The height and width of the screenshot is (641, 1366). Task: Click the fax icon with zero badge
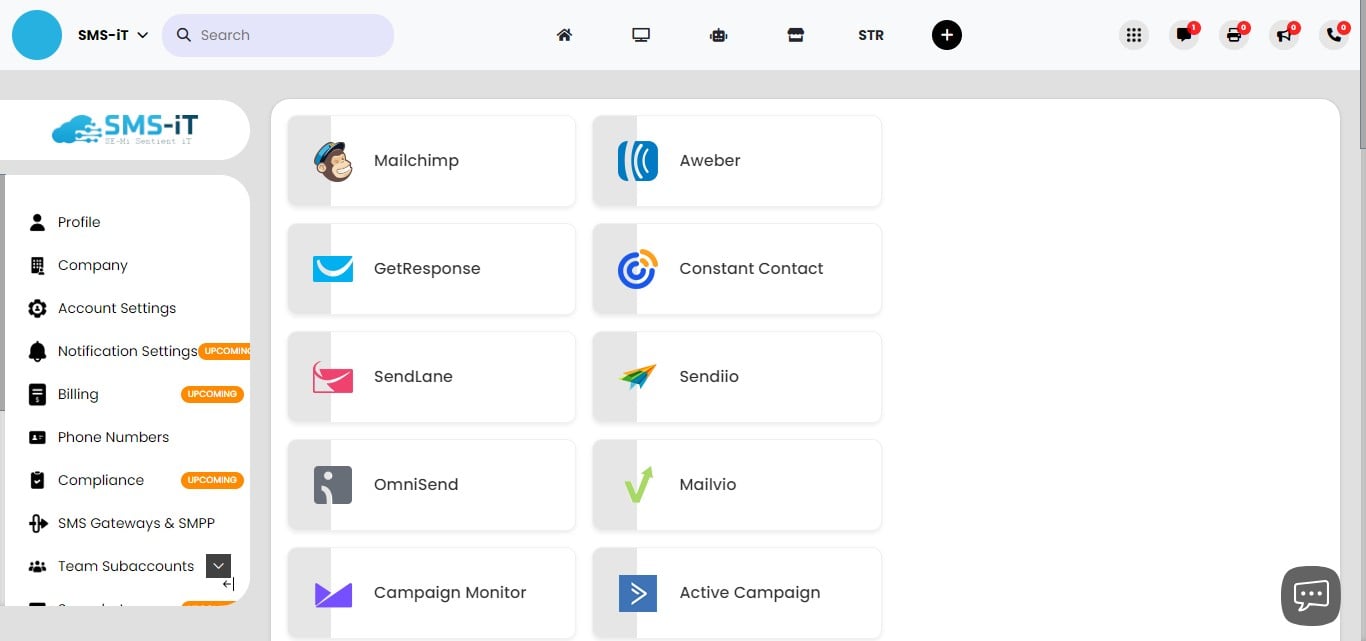pos(1234,35)
